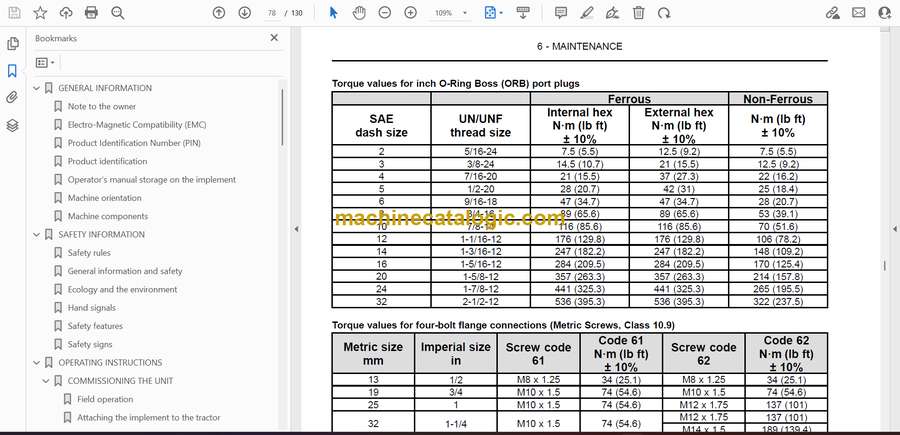The width and height of the screenshot is (900, 435).
Task: Go to the Safety signs bookmark
Action: pos(90,344)
